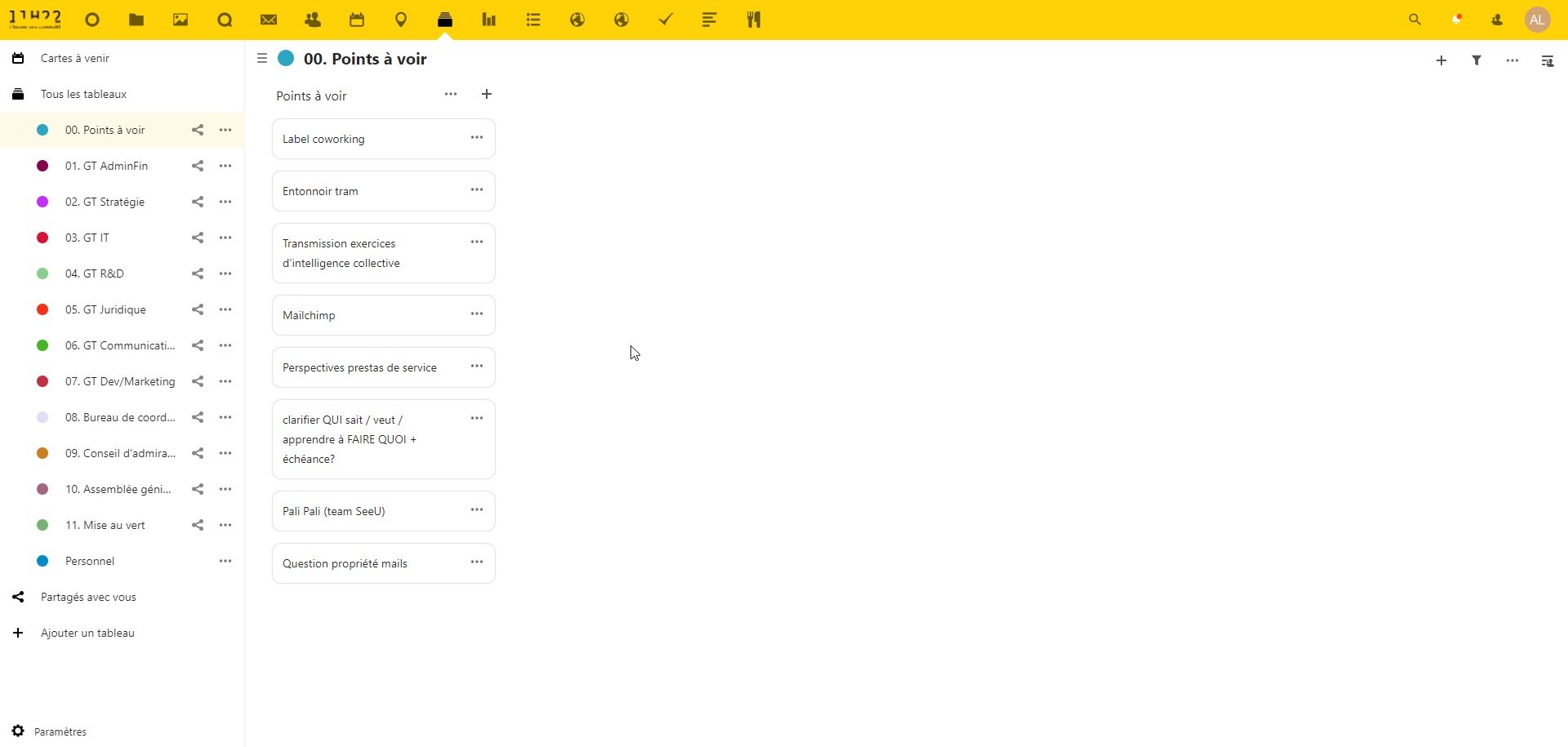Open Cartes à venir view
This screenshot has height=747, width=1568.
pyautogui.click(x=75, y=58)
